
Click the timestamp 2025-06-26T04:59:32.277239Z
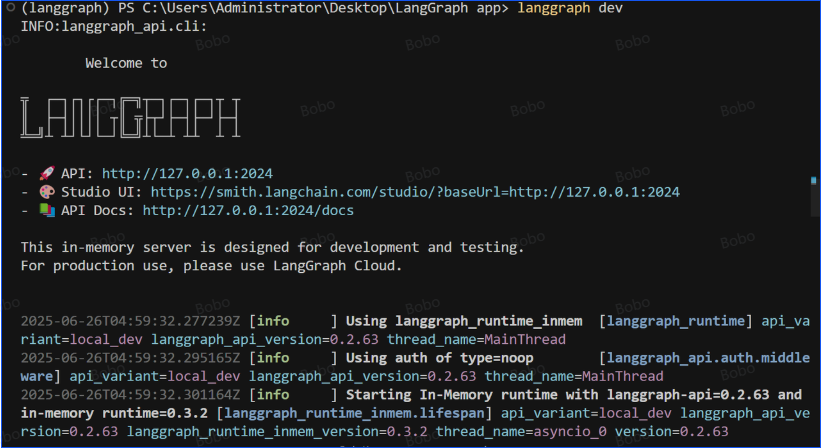pos(130,321)
